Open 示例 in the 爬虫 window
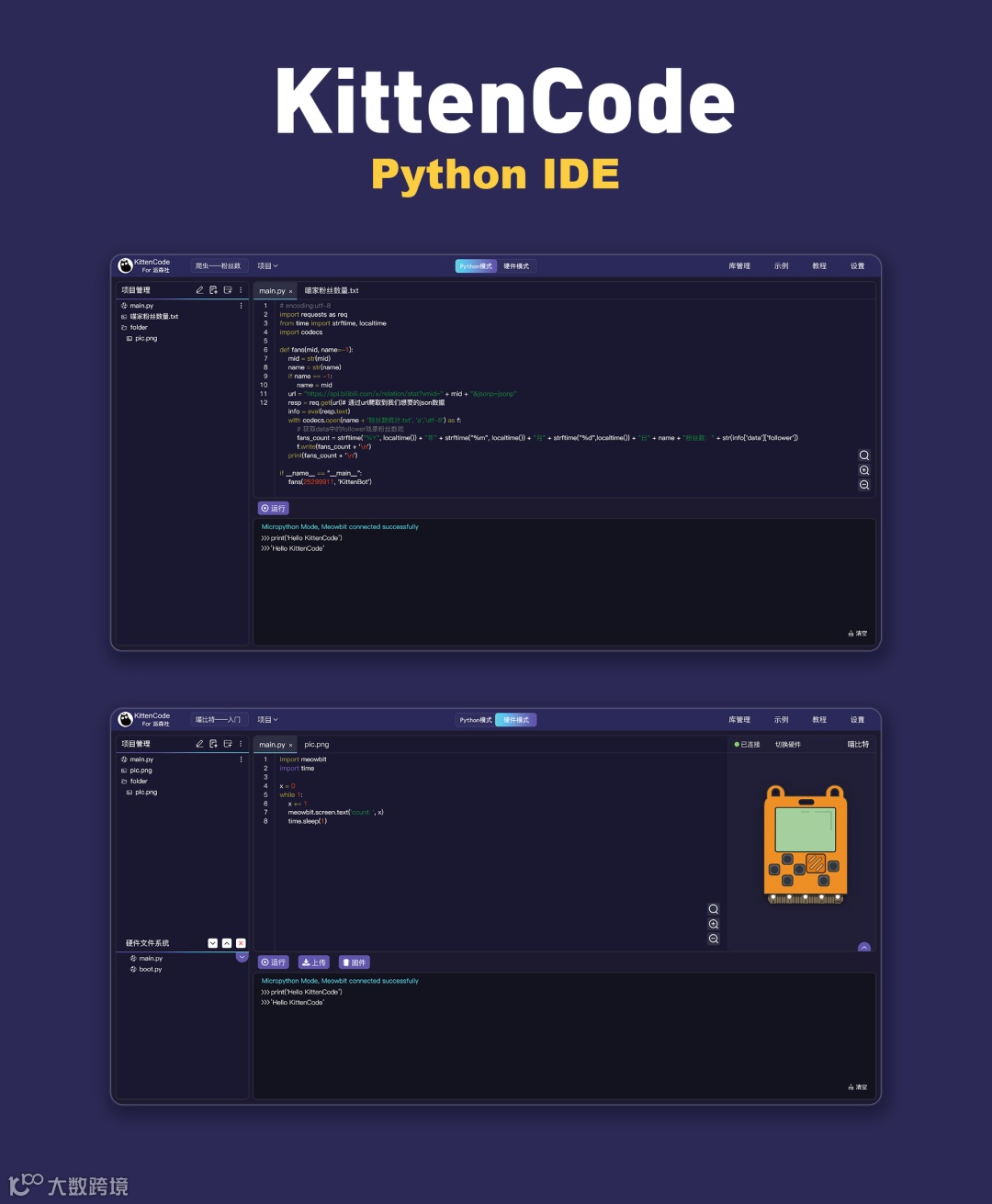Viewport: 992px width, 1204px height. point(782,266)
